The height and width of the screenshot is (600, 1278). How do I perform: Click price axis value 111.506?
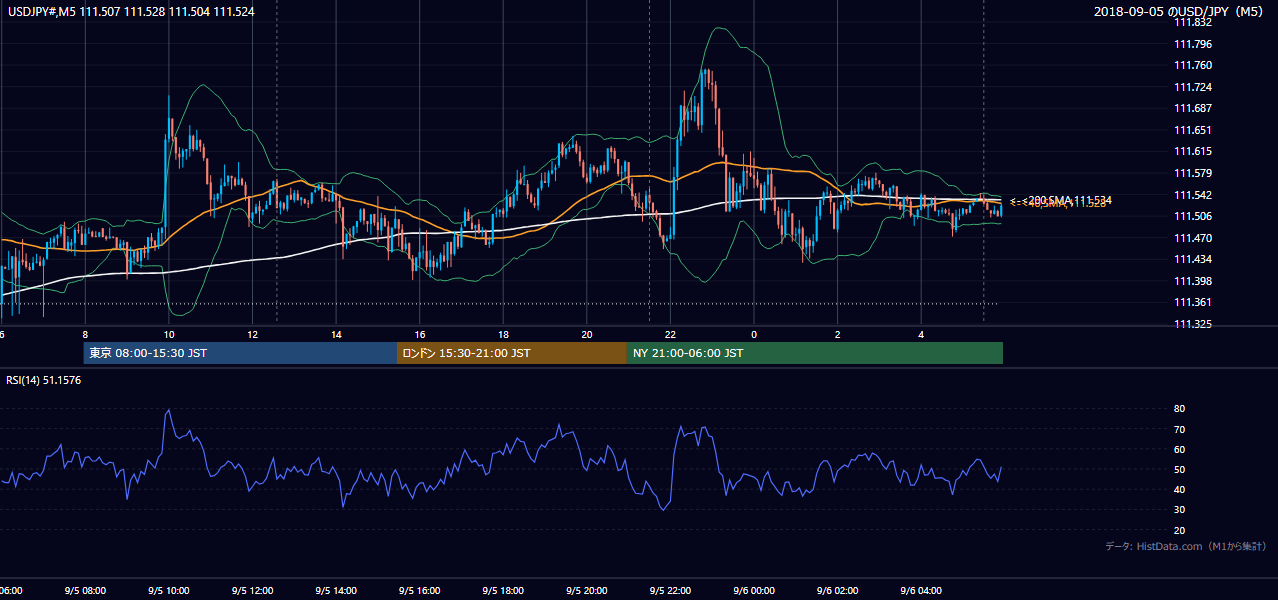pyautogui.click(x=1192, y=216)
